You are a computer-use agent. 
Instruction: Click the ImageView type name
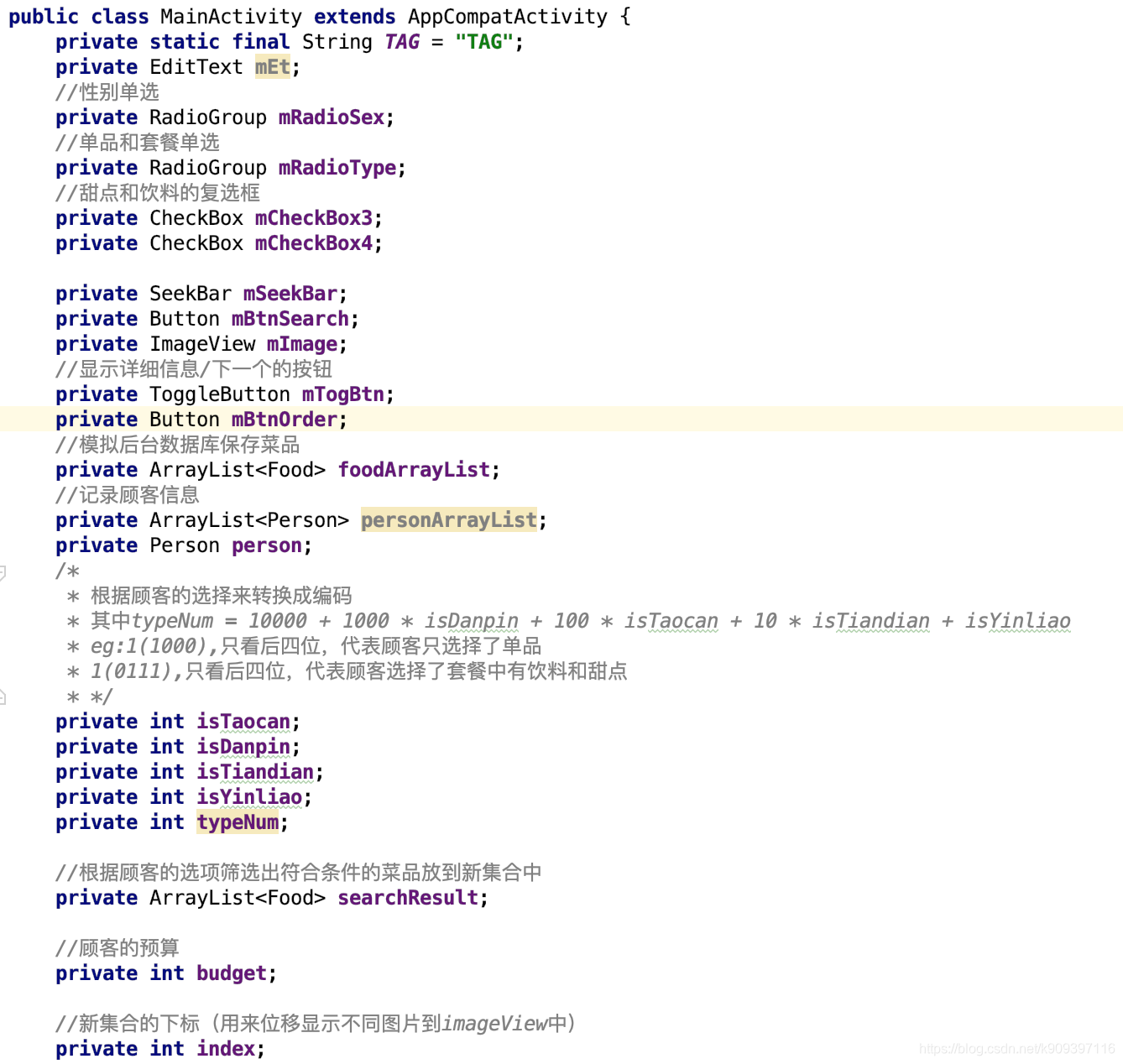[x=202, y=344]
